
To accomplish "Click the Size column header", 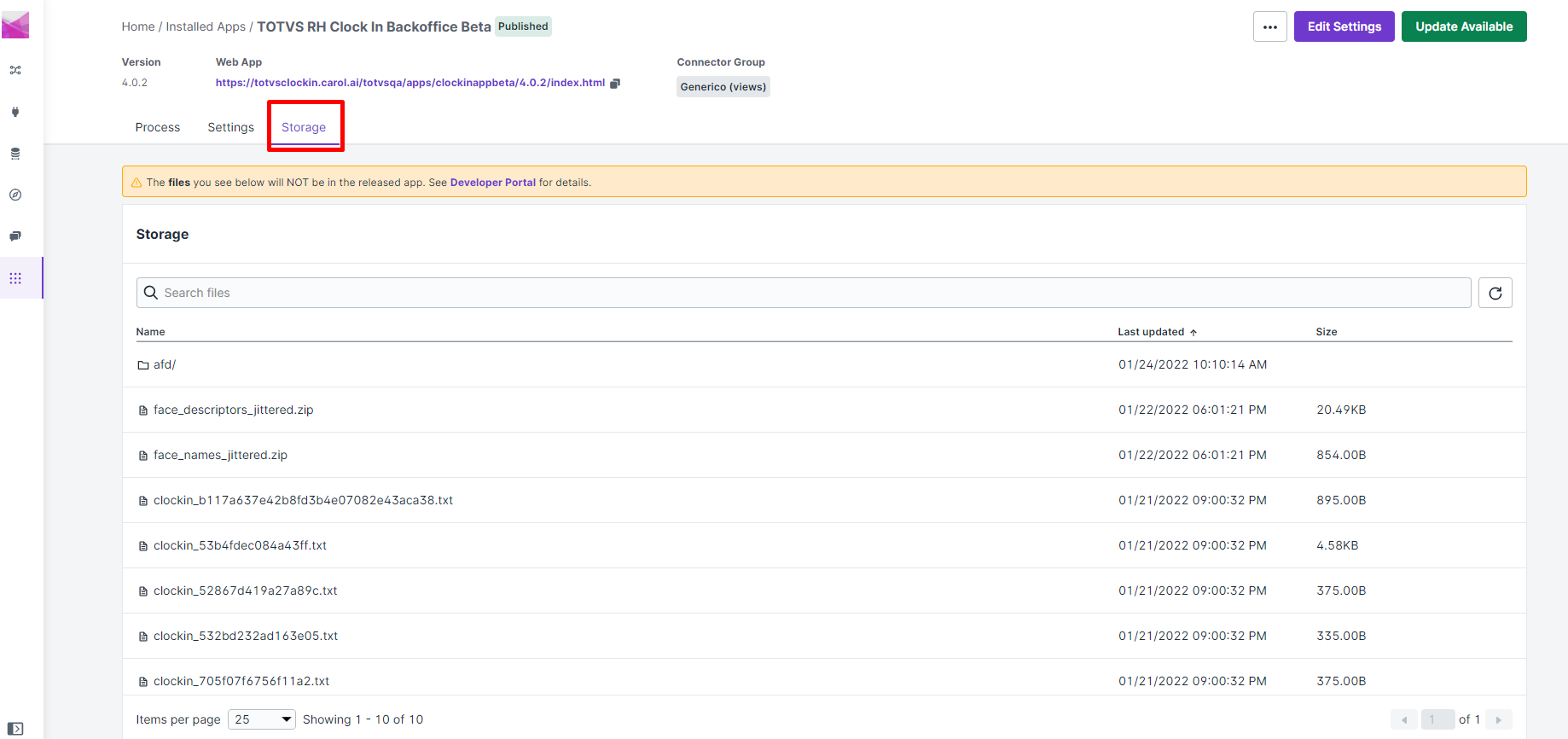I will tap(1327, 332).
